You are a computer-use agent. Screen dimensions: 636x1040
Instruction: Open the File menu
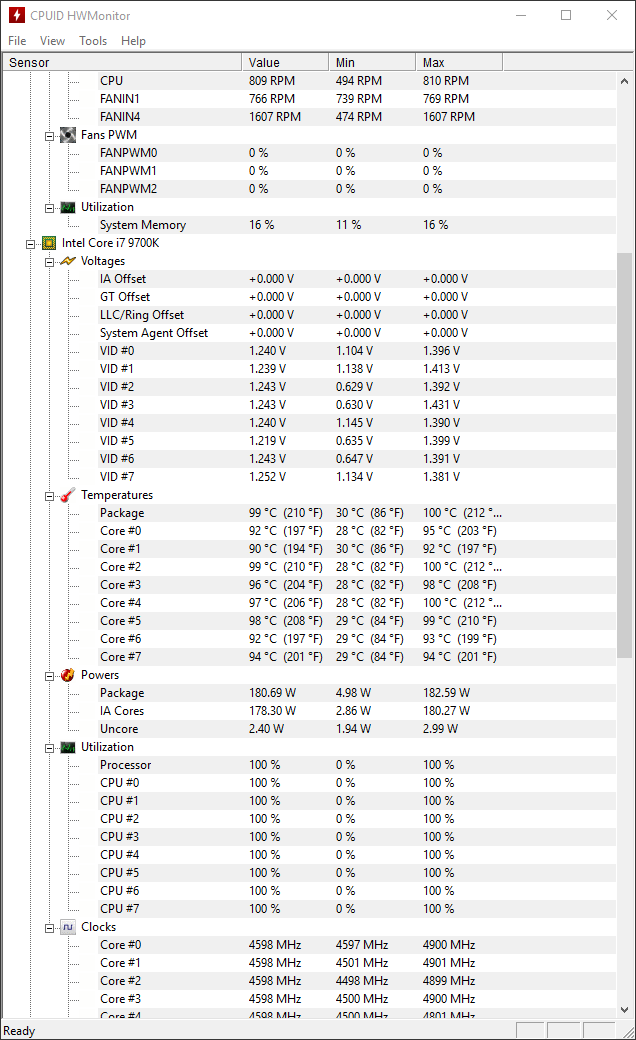click(17, 40)
